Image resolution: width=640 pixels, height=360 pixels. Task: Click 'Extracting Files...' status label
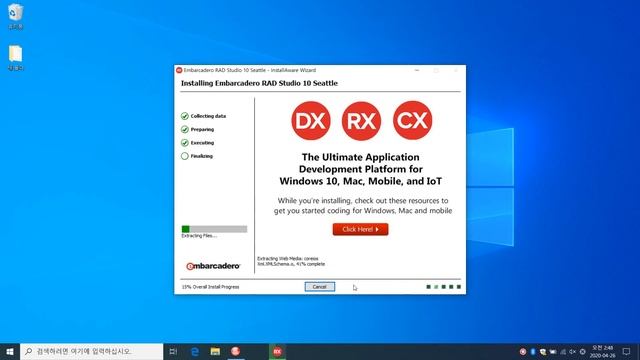coord(199,236)
